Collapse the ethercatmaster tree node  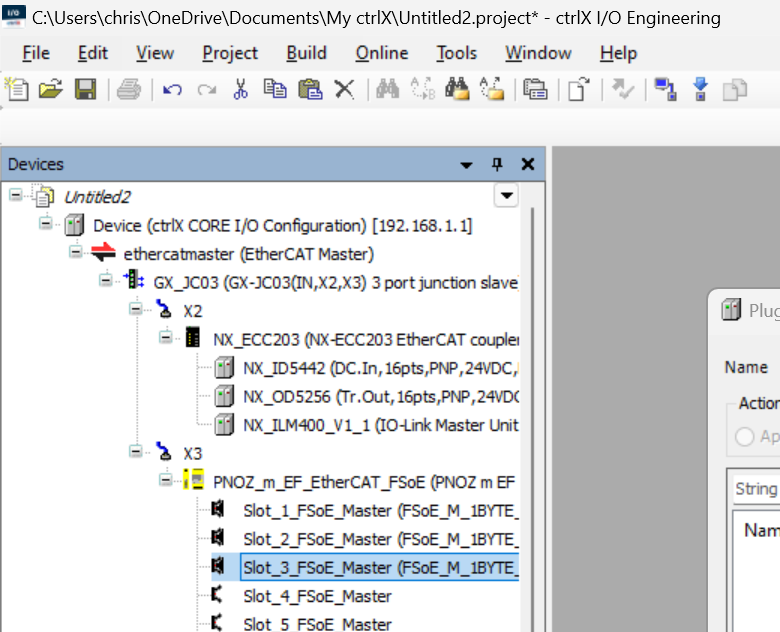pyautogui.click(x=76, y=252)
